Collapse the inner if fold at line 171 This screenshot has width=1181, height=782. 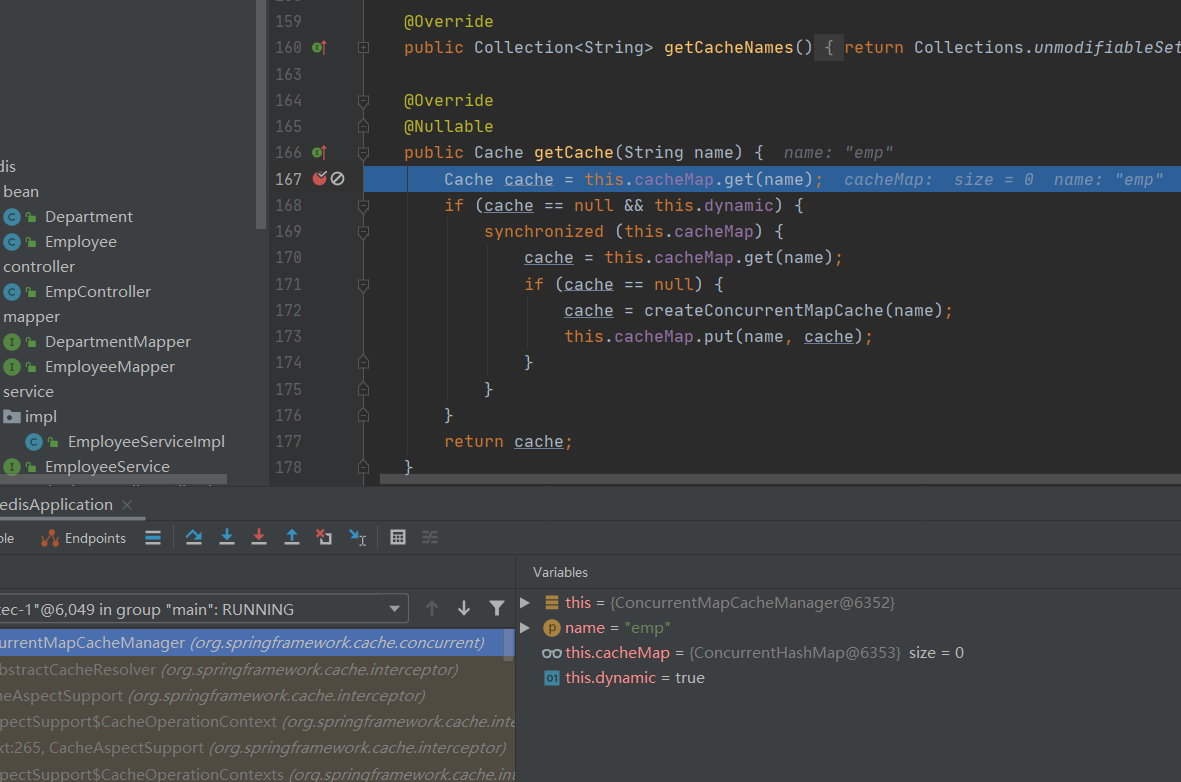point(363,284)
